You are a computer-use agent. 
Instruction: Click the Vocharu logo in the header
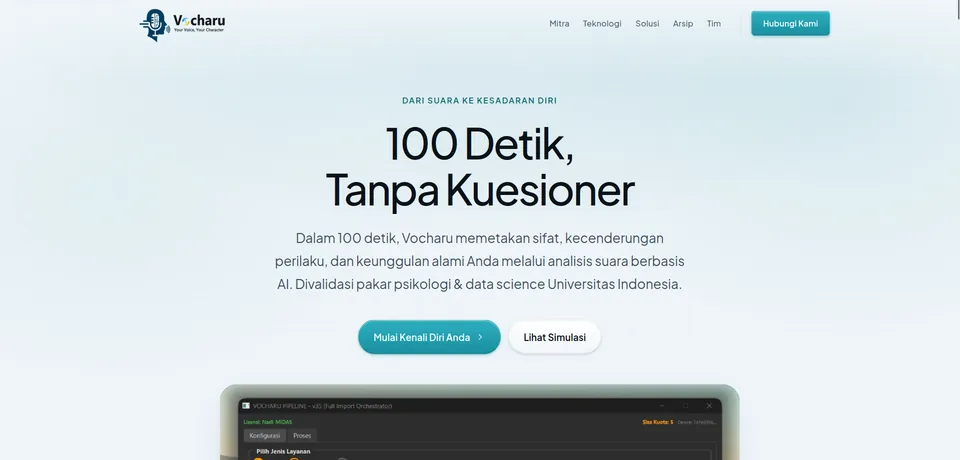coord(182,25)
